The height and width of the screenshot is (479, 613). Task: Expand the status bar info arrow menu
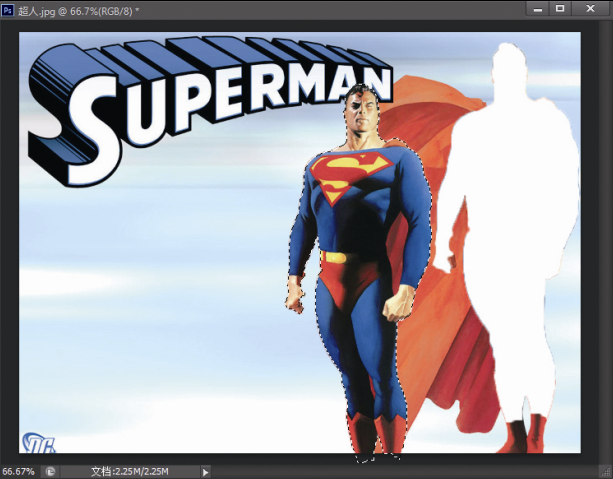pos(206,471)
